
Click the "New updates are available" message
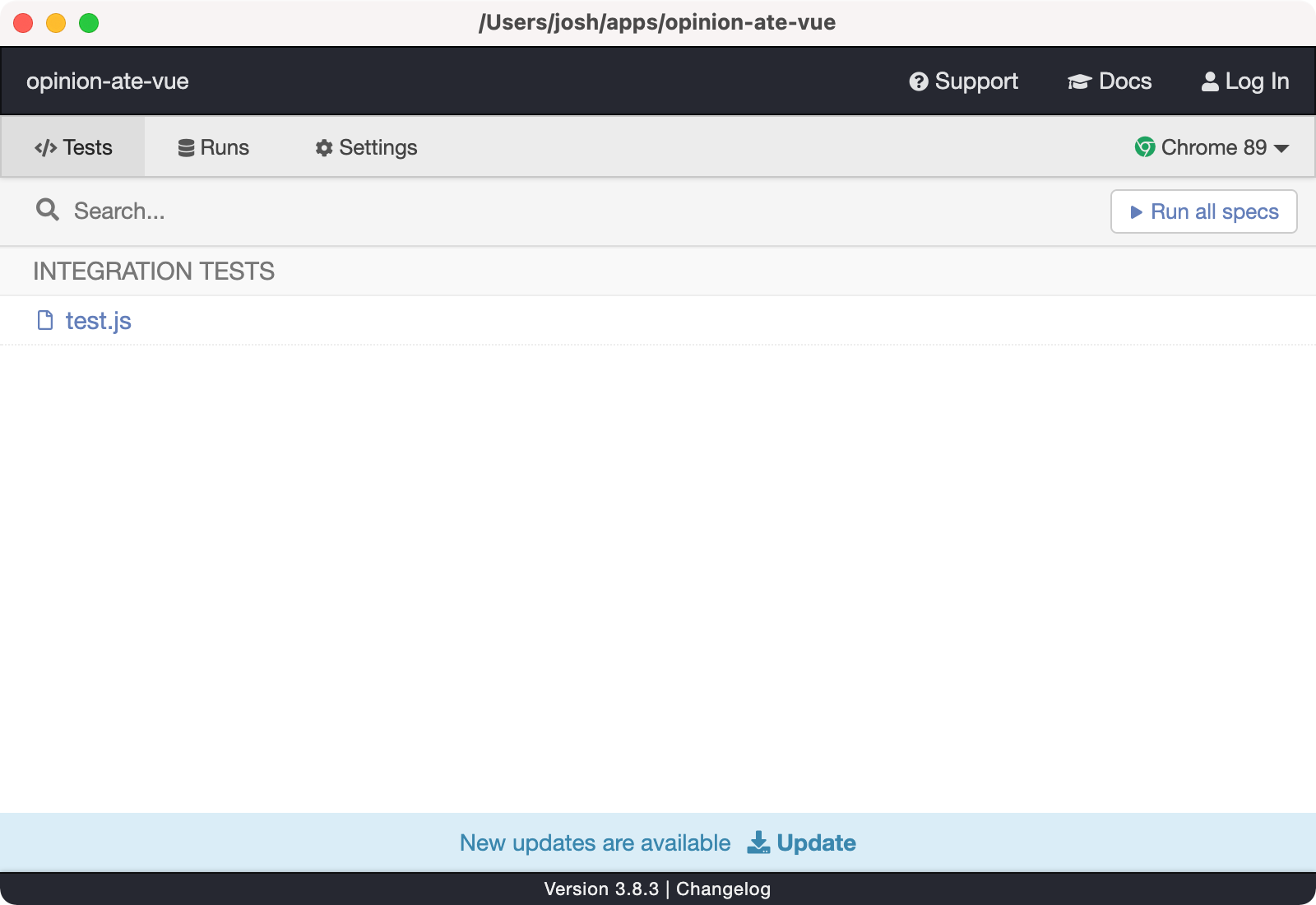coord(595,842)
